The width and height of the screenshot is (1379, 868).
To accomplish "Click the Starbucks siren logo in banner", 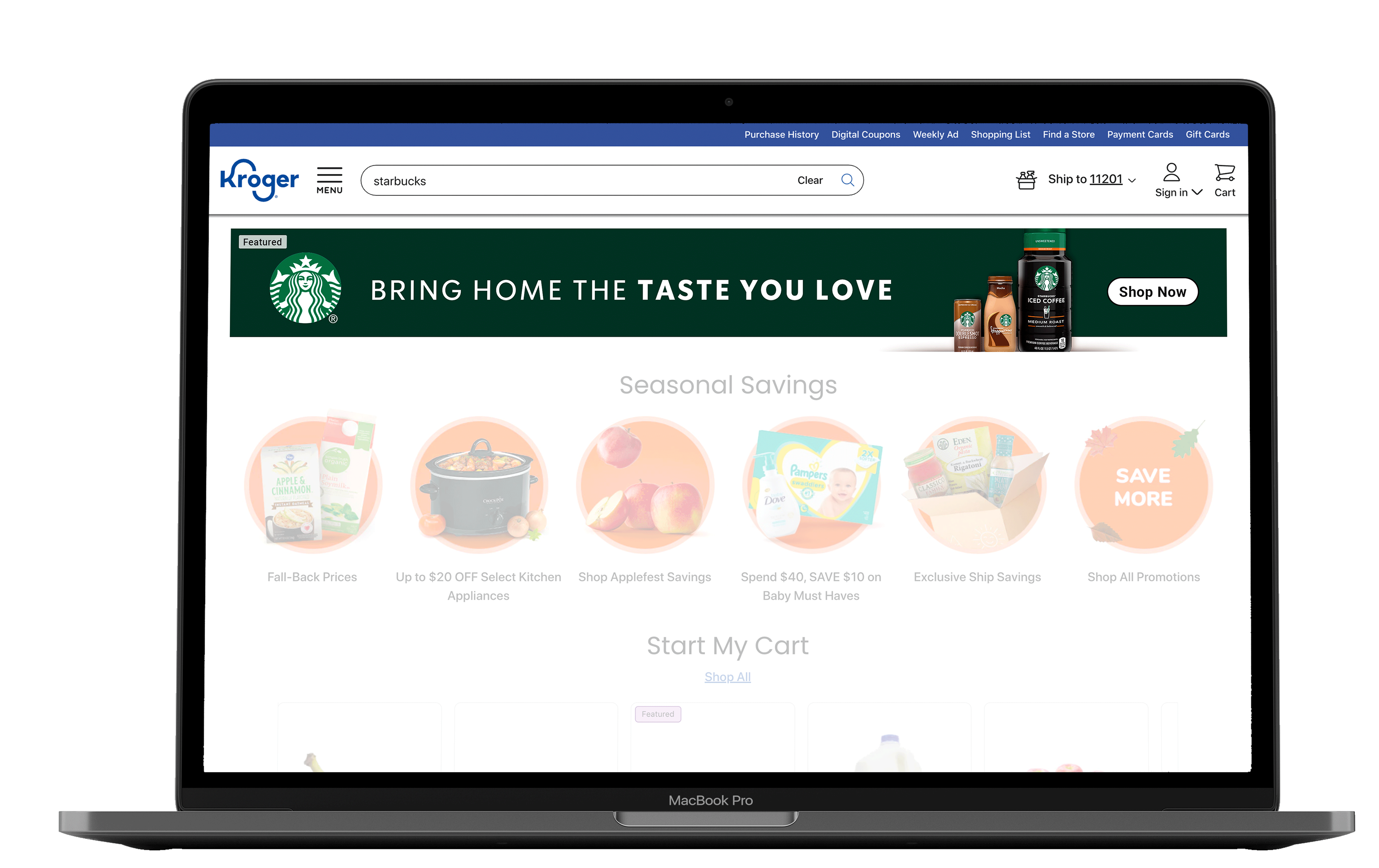I will [305, 288].
